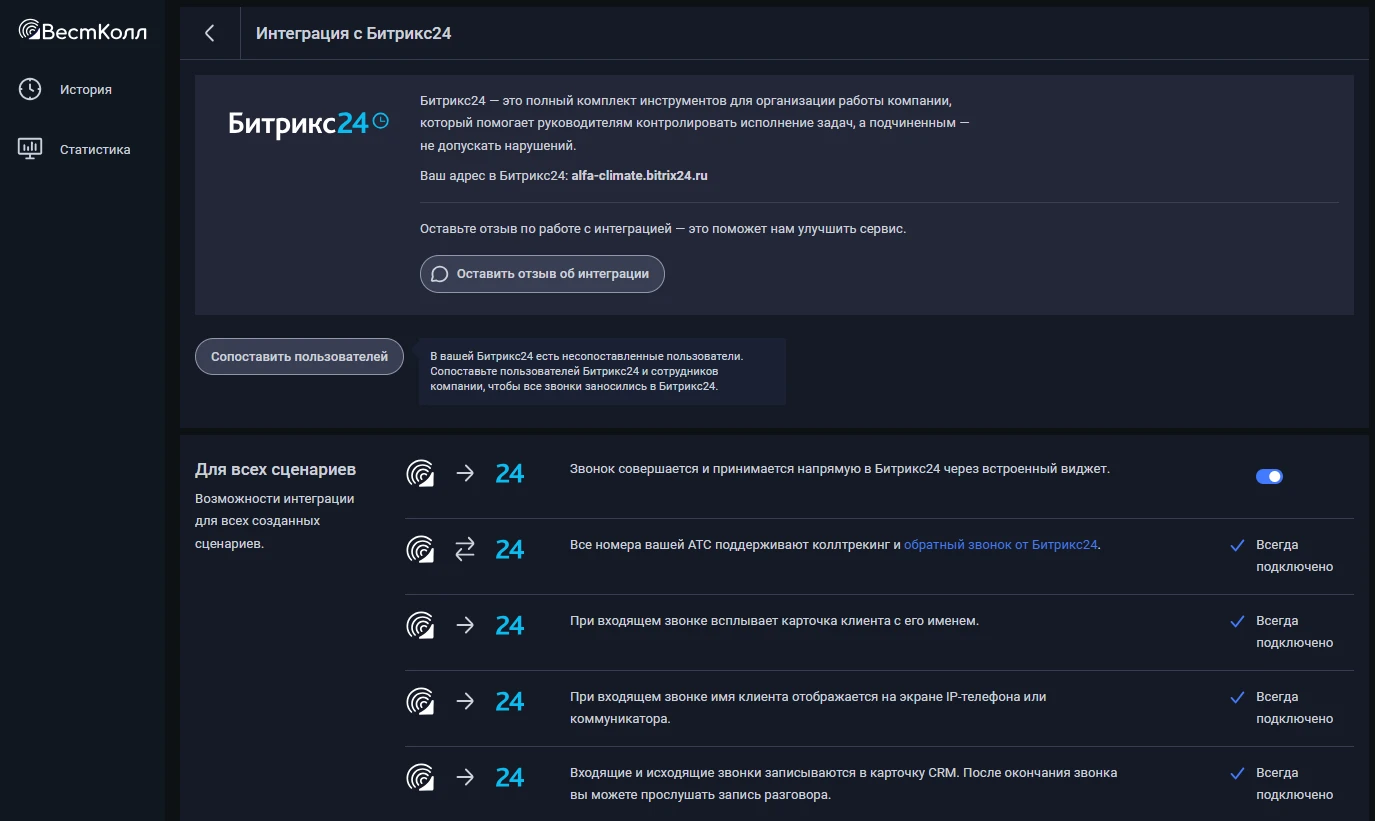Click the 24 icon in IP-phone row
This screenshot has width=1375, height=821.
pyautogui.click(x=510, y=701)
